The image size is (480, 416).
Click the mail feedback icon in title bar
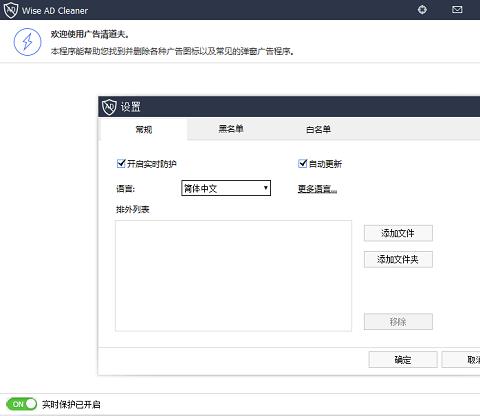click(x=457, y=10)
